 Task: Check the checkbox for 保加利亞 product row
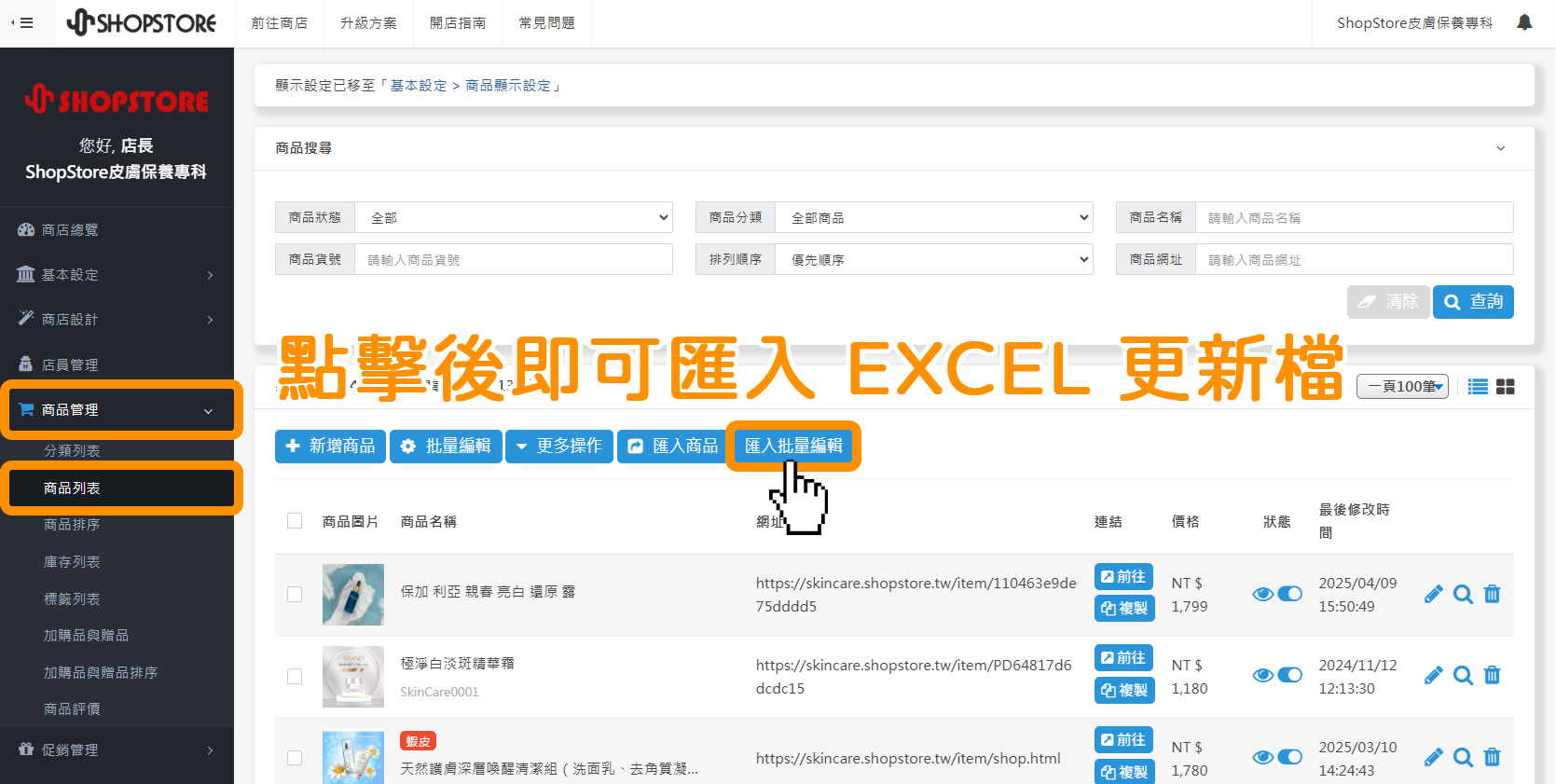[x=295, y=594]
